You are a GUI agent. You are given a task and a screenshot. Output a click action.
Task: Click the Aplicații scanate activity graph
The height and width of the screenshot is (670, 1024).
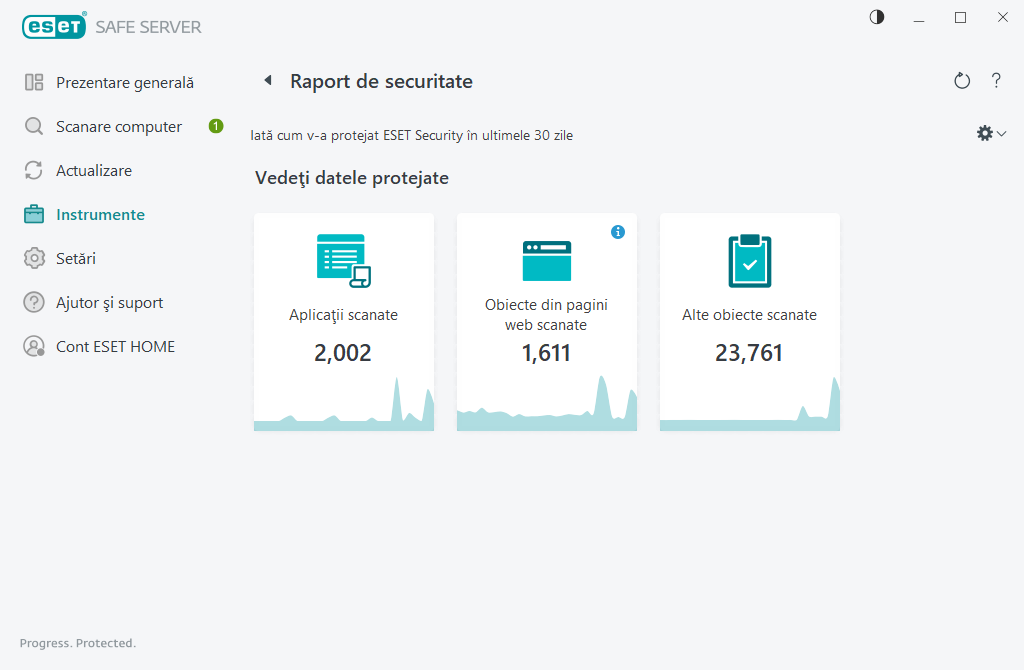click(343, 410)
